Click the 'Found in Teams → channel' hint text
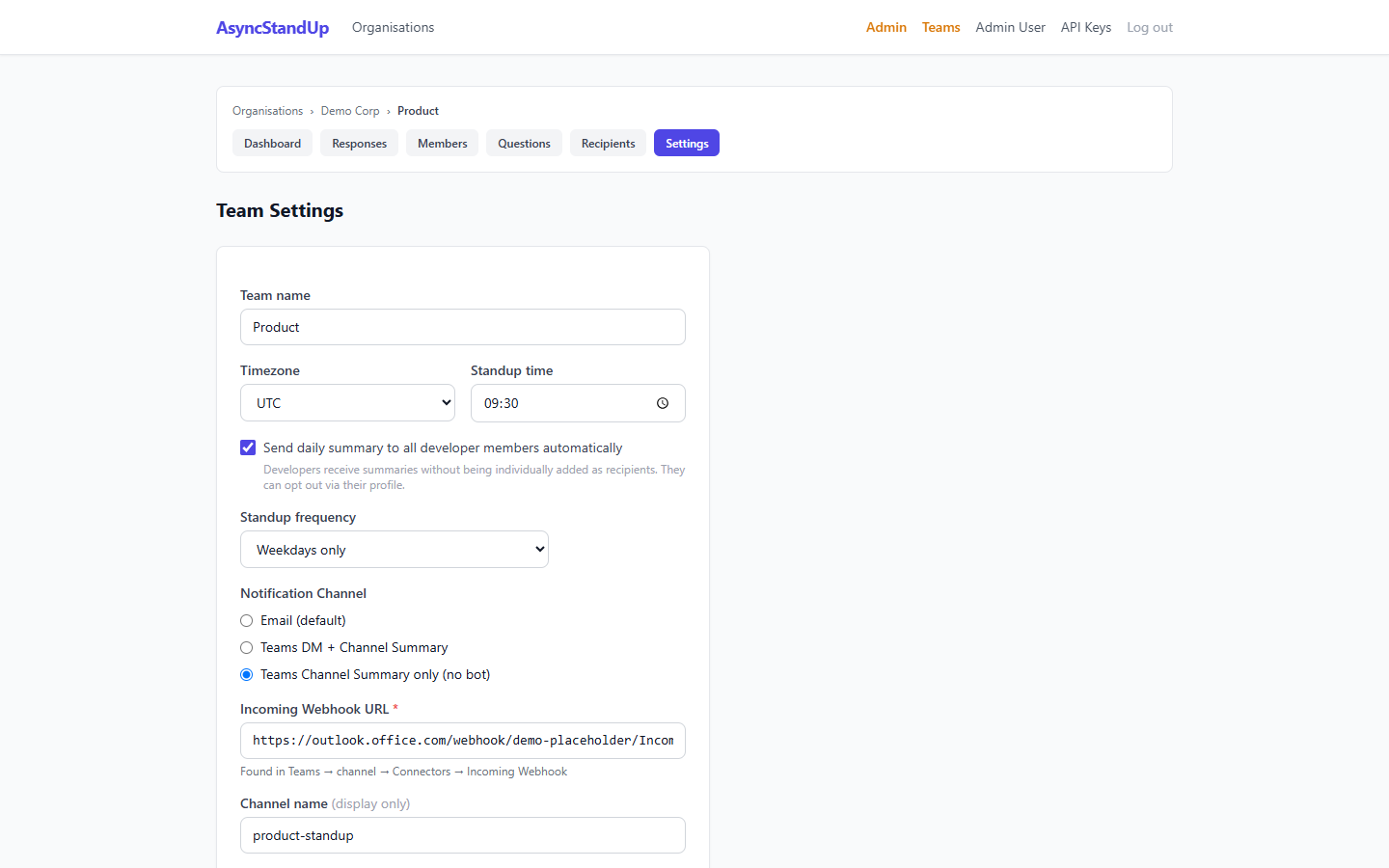 403,772
